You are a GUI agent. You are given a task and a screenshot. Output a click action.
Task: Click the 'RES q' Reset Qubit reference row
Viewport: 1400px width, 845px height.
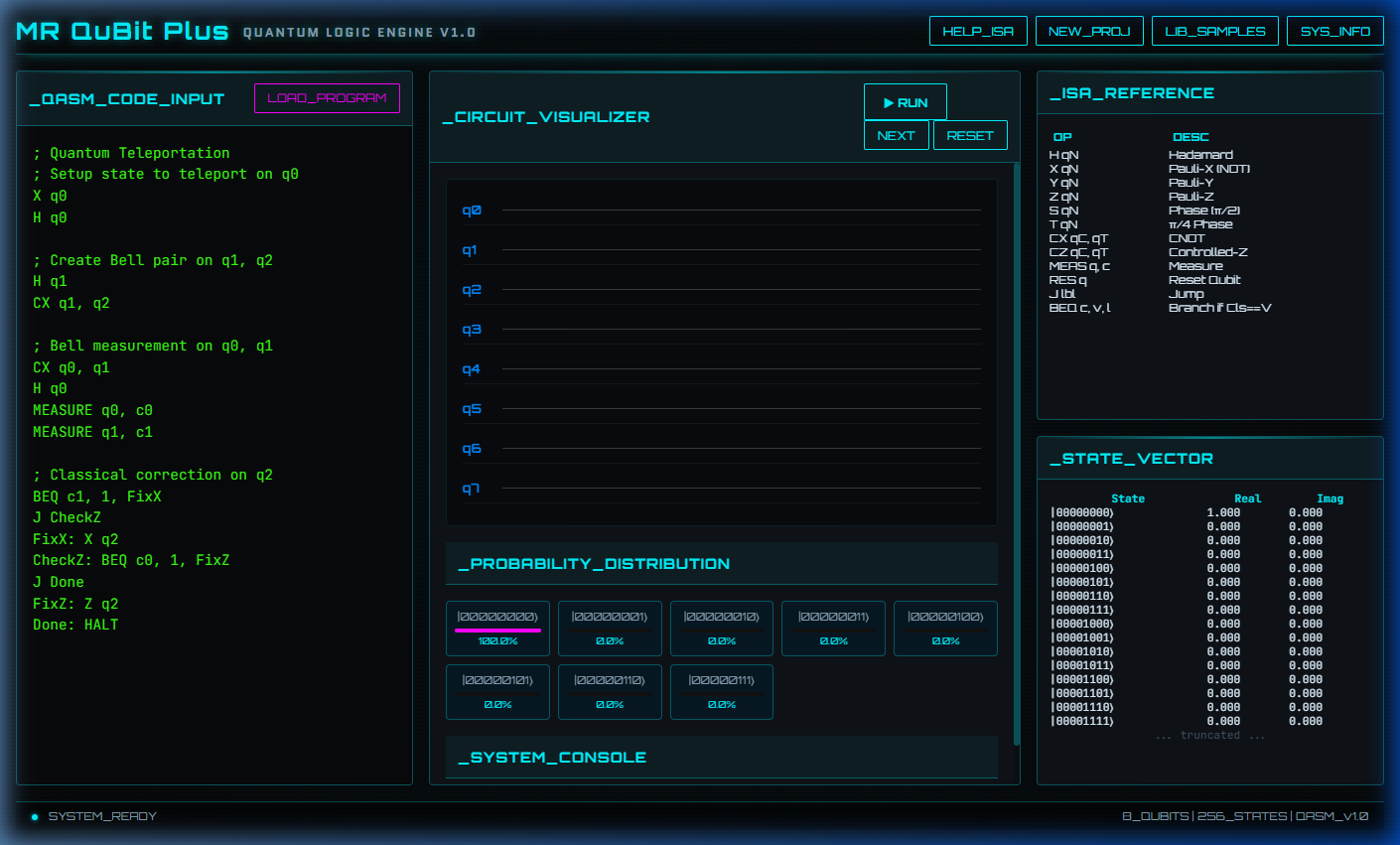[x=1209, y=280]
